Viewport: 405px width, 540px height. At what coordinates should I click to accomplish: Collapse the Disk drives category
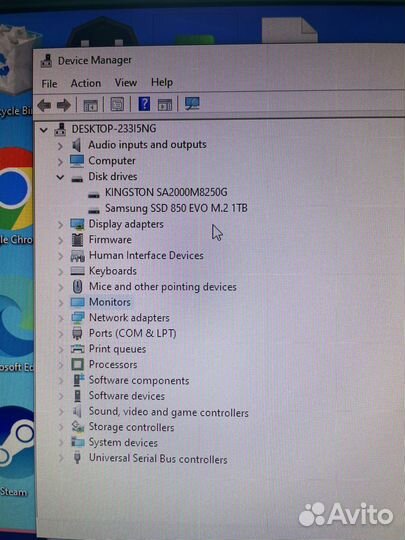pyautogui.click(x=60, y=177)
